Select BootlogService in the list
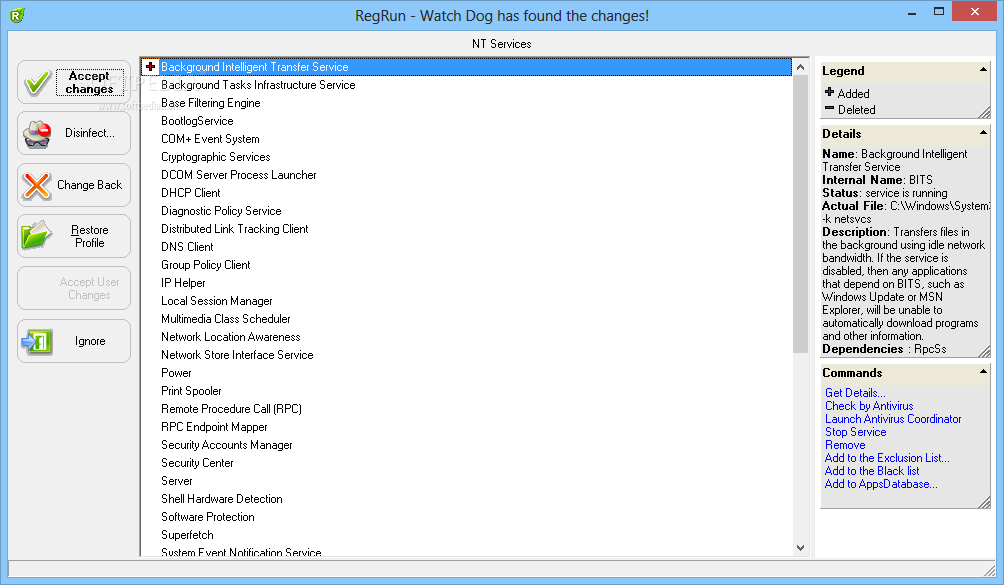This screenshot has height=585, width=1004. pos(197,120)
